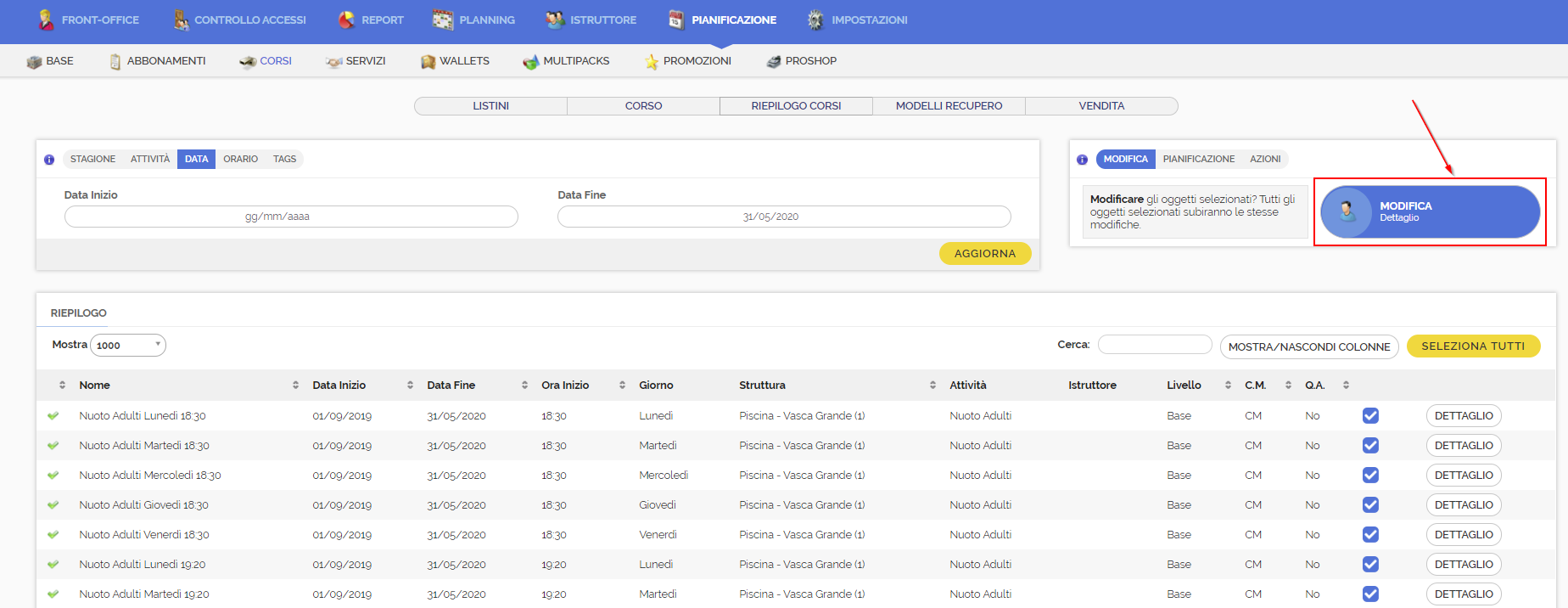Click the Wallets icon

pyautogui.click(x=428, y=62)
